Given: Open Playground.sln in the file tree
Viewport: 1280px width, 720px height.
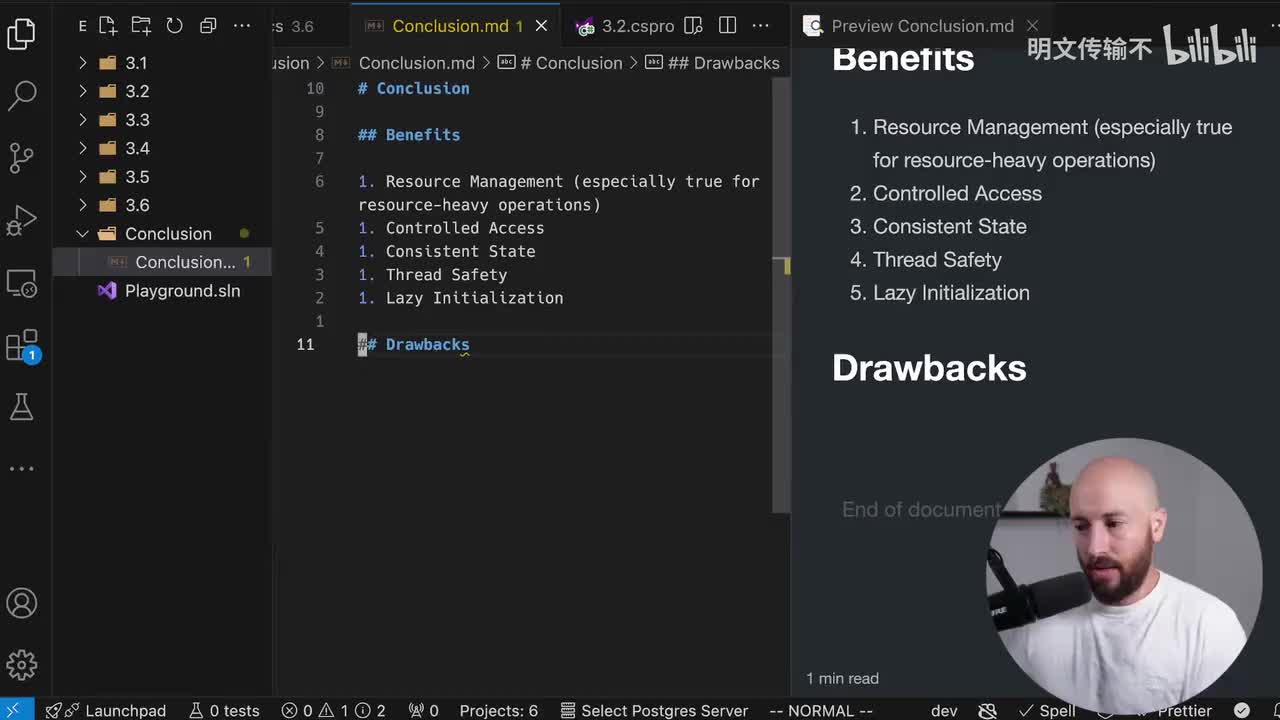Looking at the screenshot, I should point(182,291).
